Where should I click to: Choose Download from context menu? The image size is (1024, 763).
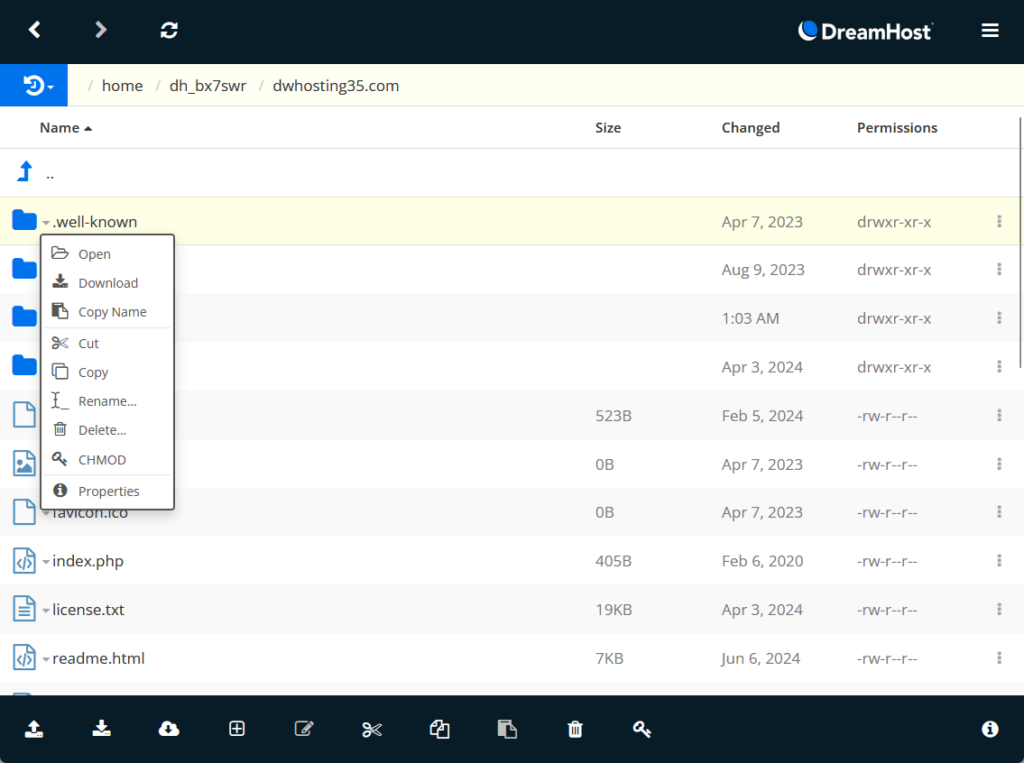[107, 282]
